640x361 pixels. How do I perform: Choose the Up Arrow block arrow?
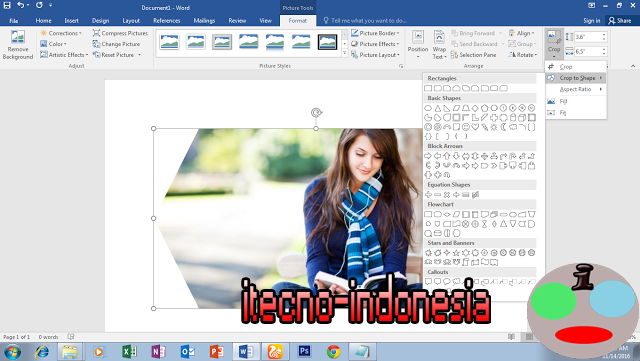pyautogui.click(x=447, y=156)
